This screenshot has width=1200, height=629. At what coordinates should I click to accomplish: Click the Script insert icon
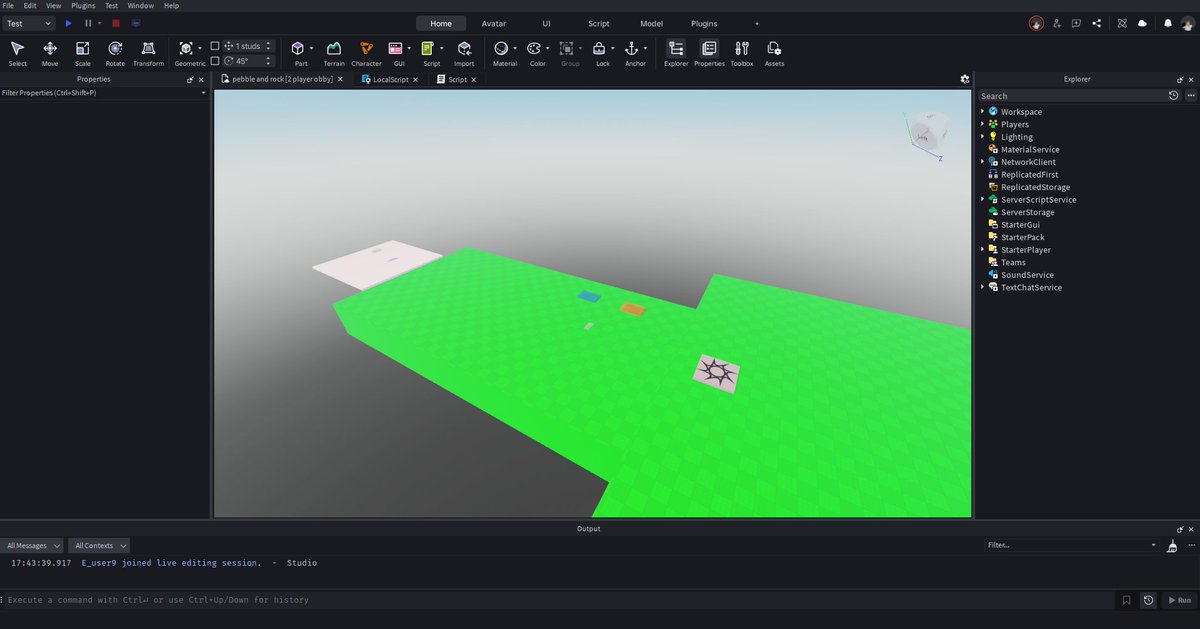coord(428,48)
